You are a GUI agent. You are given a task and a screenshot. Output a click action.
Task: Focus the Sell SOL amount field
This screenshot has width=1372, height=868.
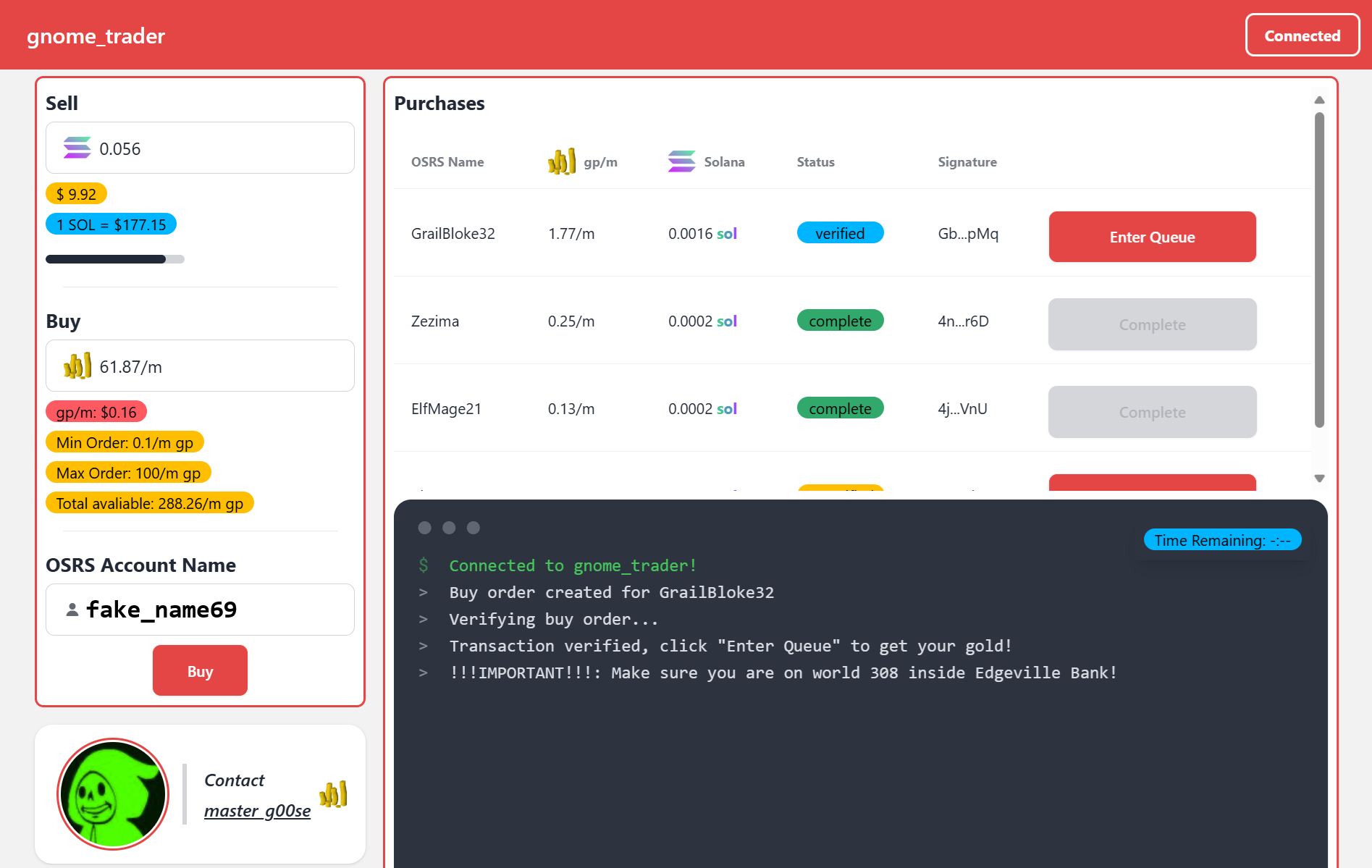(200, 148)
